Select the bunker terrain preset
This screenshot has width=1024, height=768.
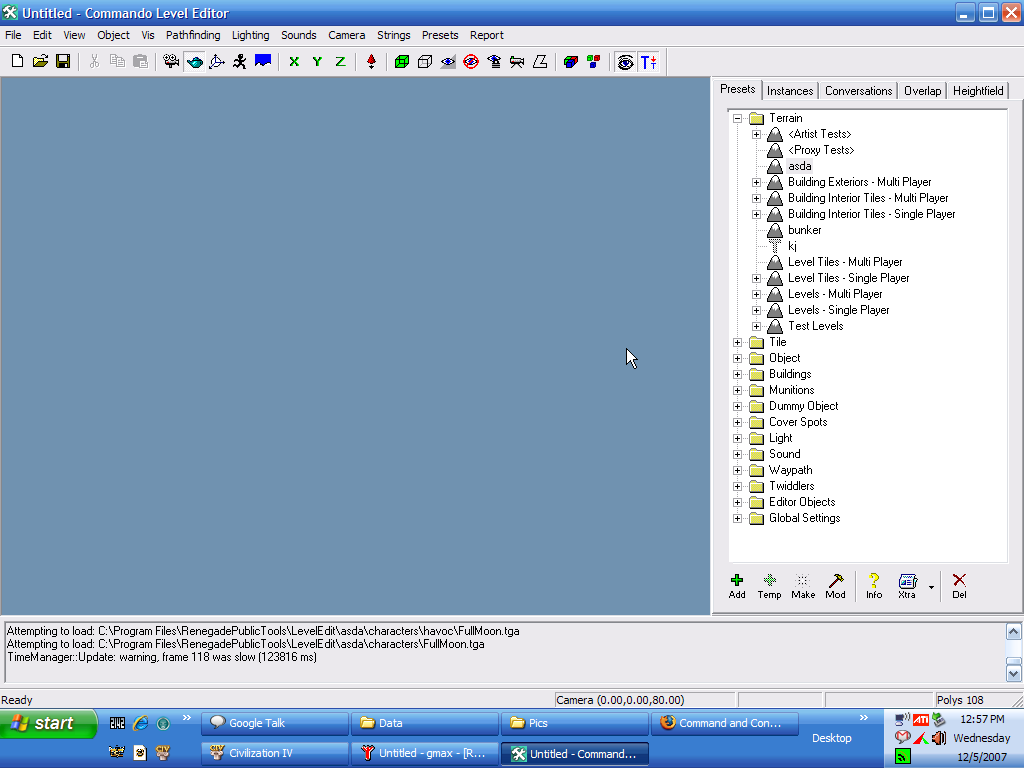804,230
